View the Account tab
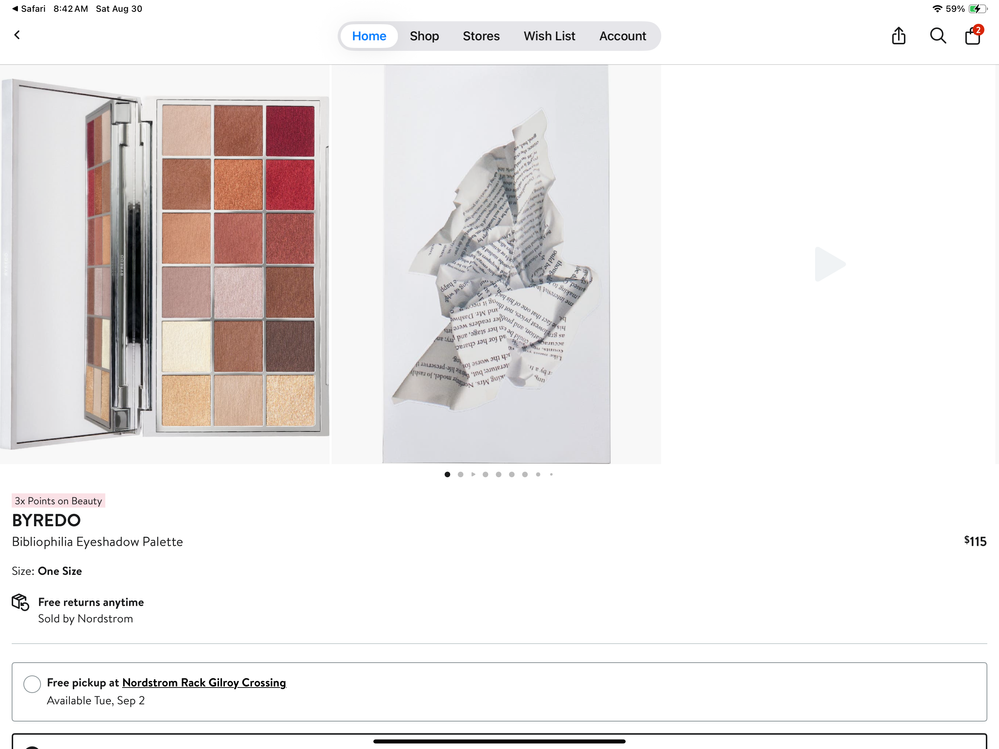 tap(622, 36)
